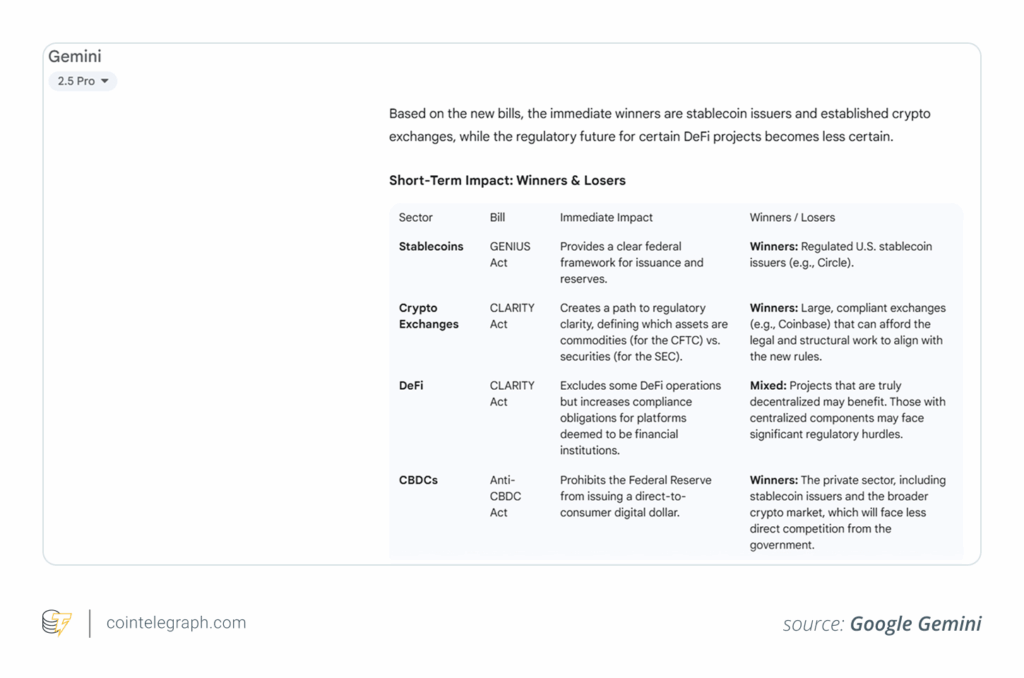
Task: Click the intro paragraph about new bills
Action: (660, 125)
